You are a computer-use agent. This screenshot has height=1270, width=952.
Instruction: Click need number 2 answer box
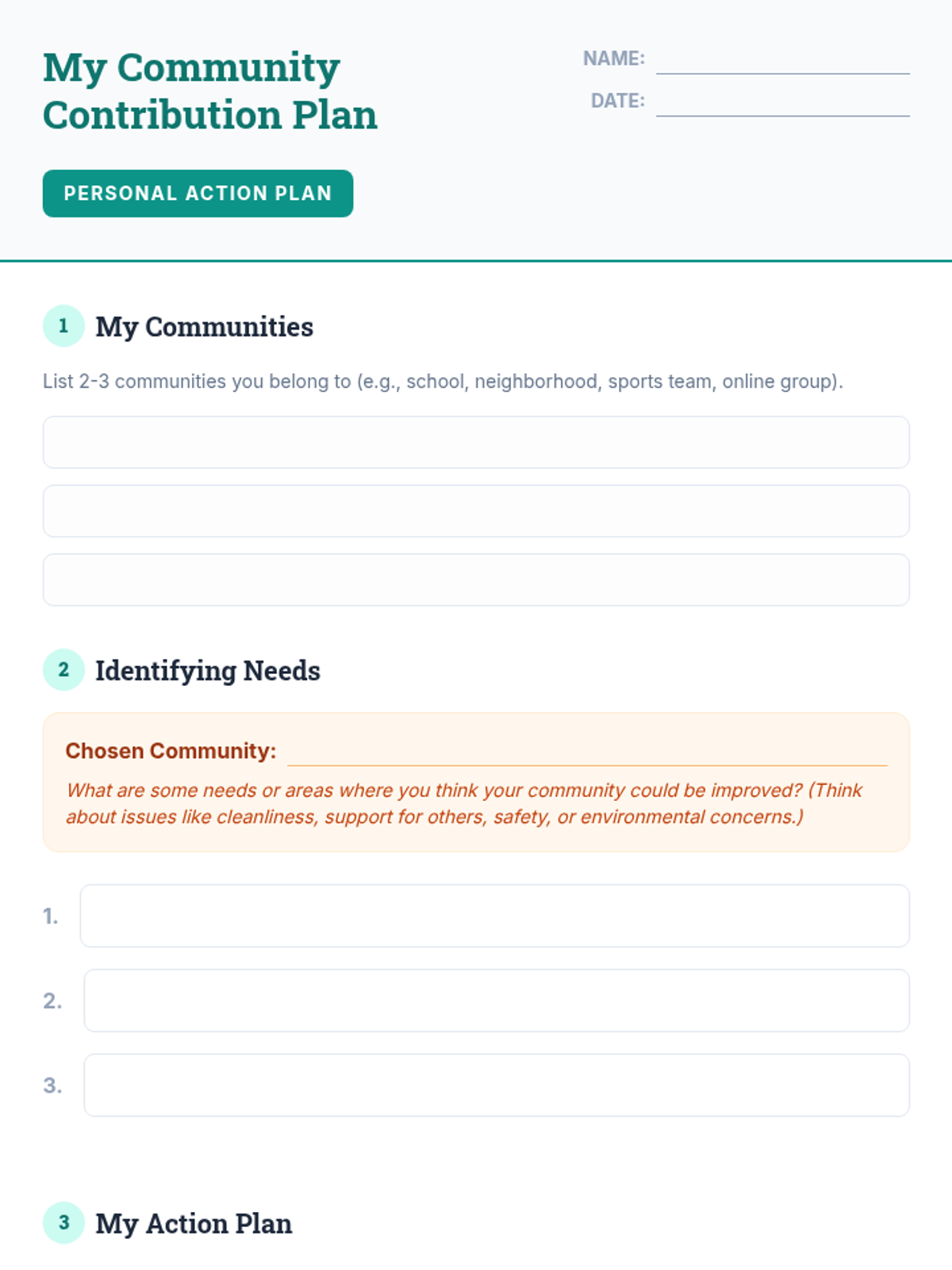tap(497, 1001)
